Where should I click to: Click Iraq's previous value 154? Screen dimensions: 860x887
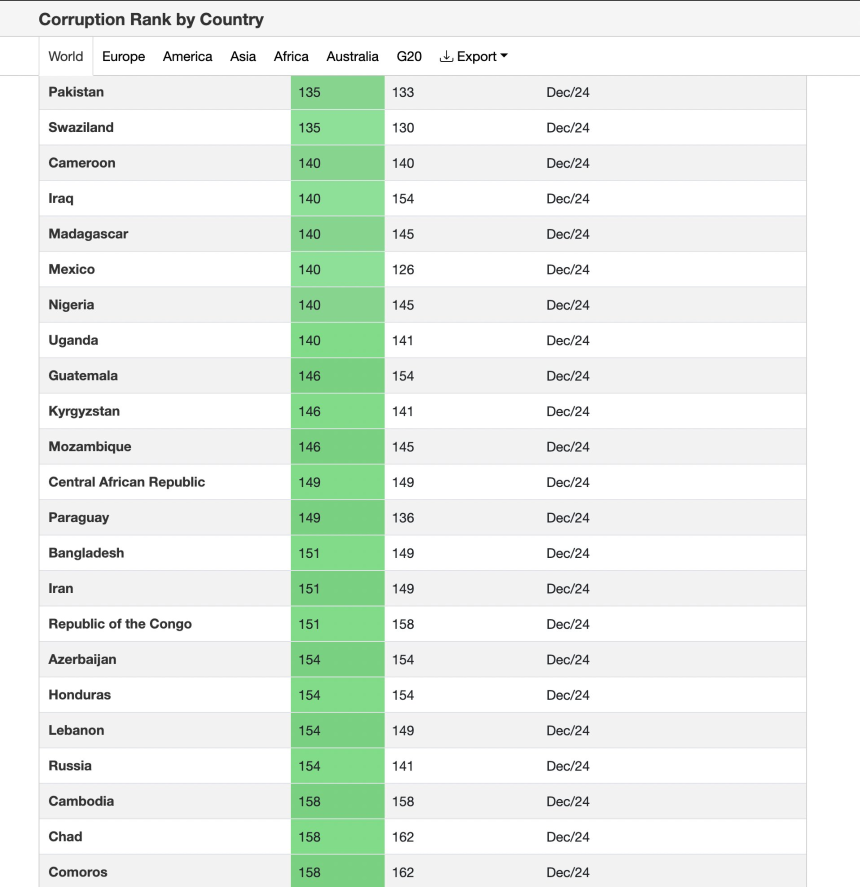point(403,199)
